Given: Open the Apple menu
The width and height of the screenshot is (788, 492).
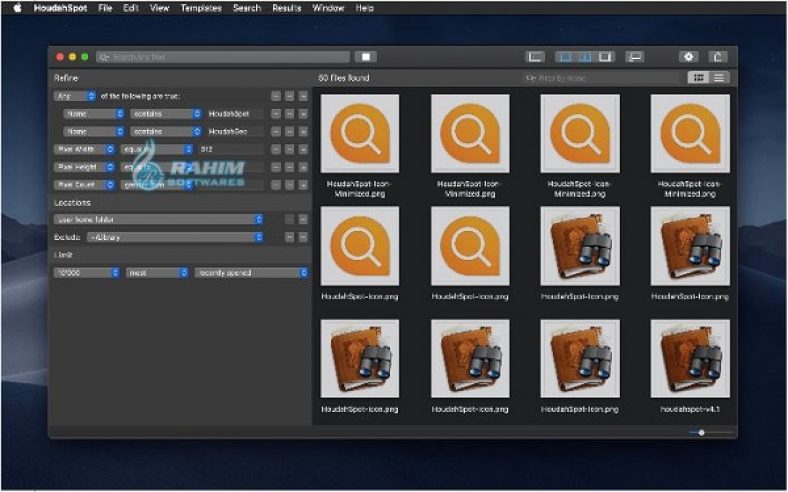Looking at the screenshot, I should pos(17,8).
